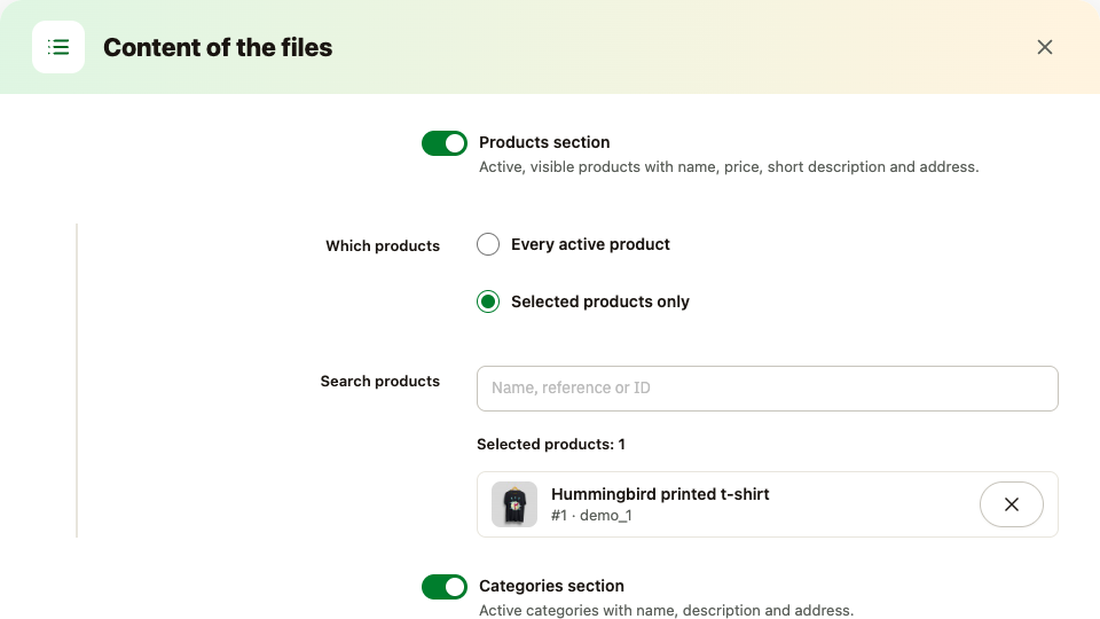Remove Hummingbird printed t-shirt from selection
Viewport: 1100px width, 619px height.
(1012, 505)
